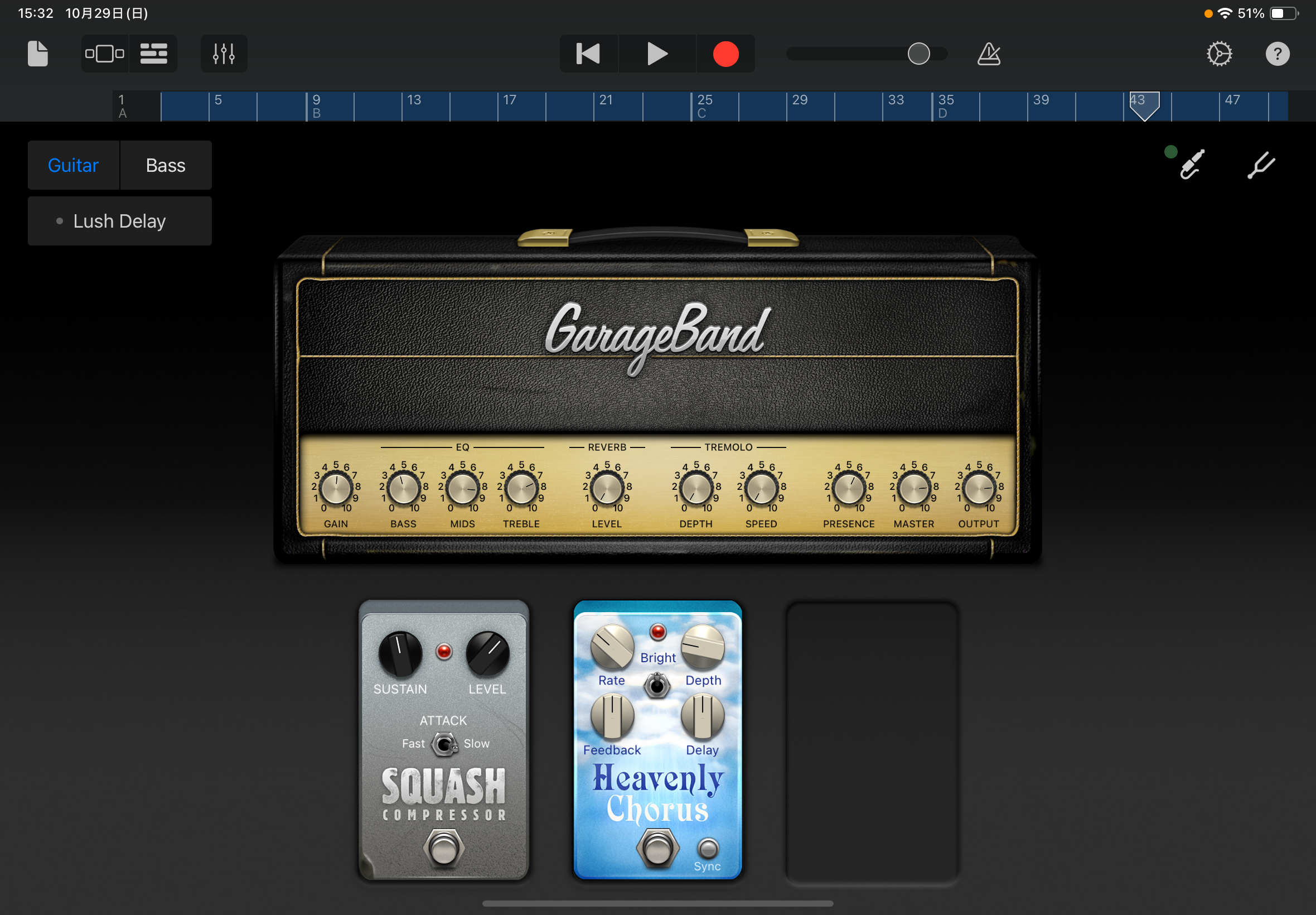
Task: Click the TREMOLO DEPTH knob
Action: [x=696, y=488]
